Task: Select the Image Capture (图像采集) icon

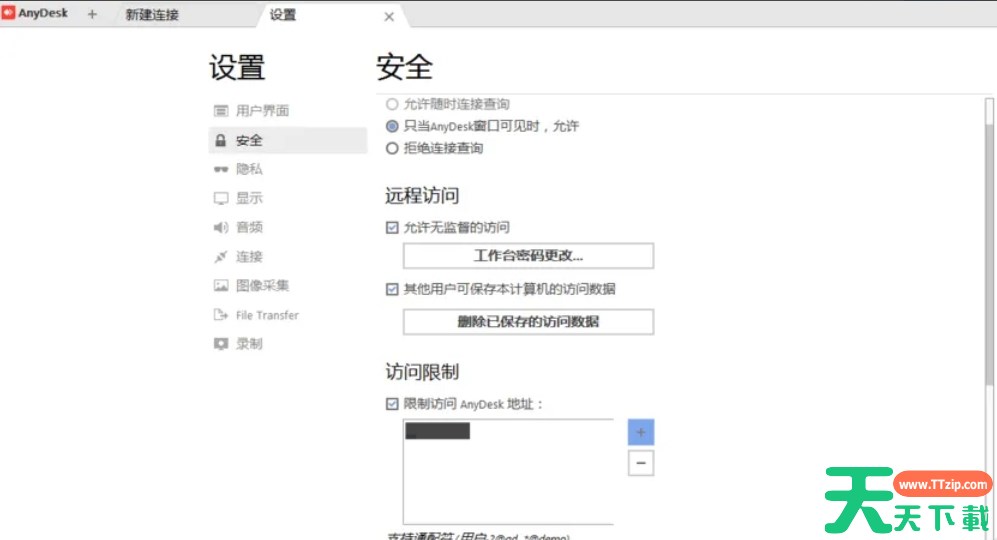Action: (221, 286)
